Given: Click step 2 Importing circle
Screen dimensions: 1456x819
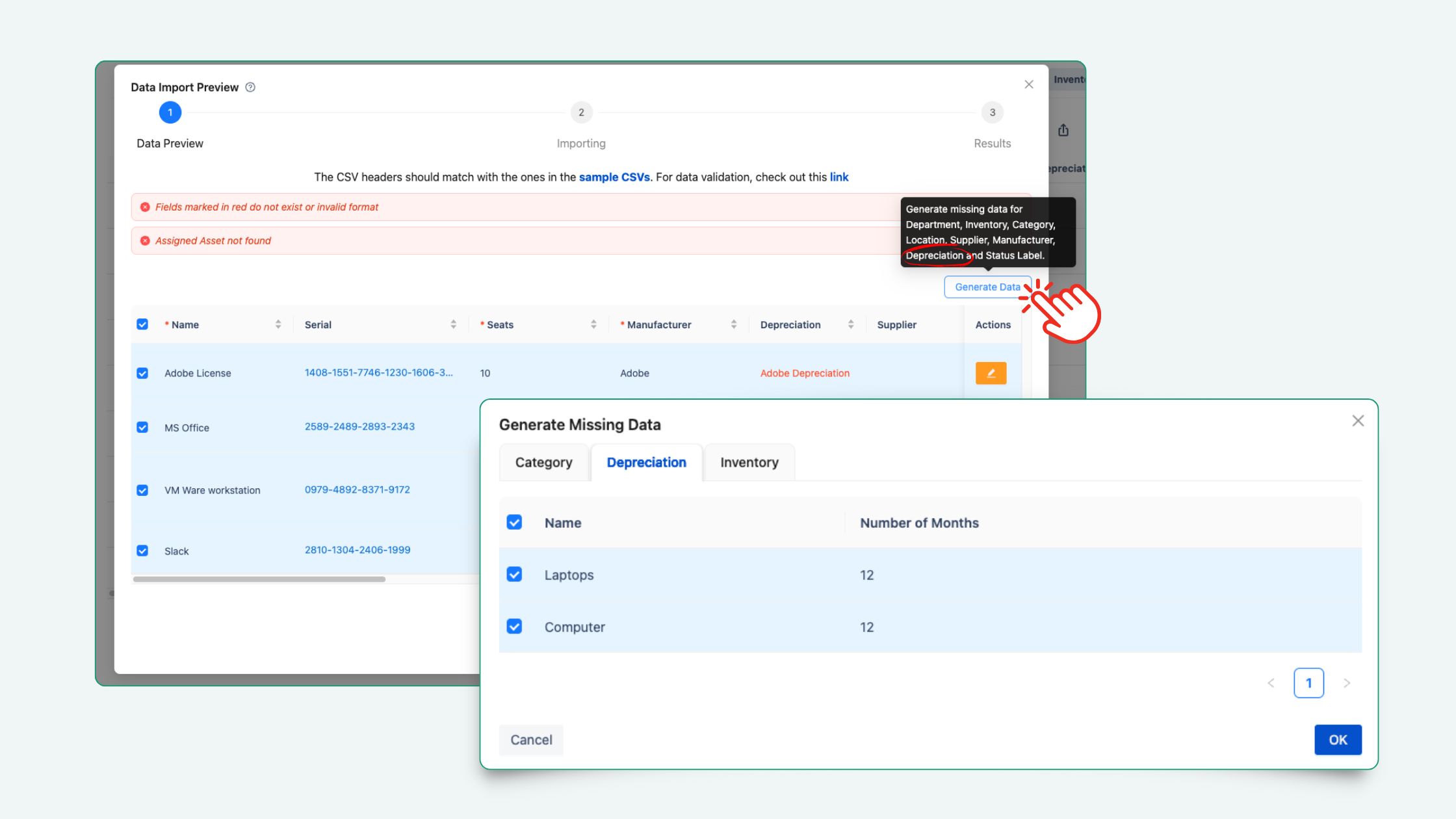Looking at the screenshot, I should [x=581, y=112].
